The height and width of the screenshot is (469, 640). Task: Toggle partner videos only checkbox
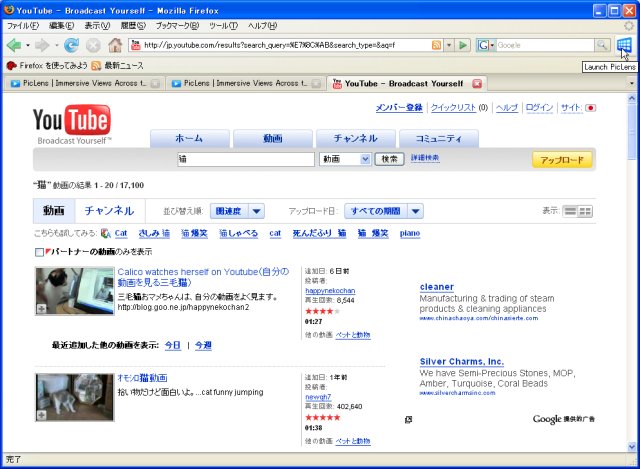click(39, 252)
